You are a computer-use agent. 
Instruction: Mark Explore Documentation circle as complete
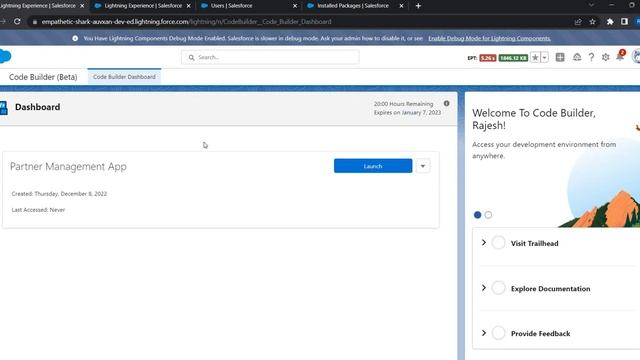tap(498, 288)
